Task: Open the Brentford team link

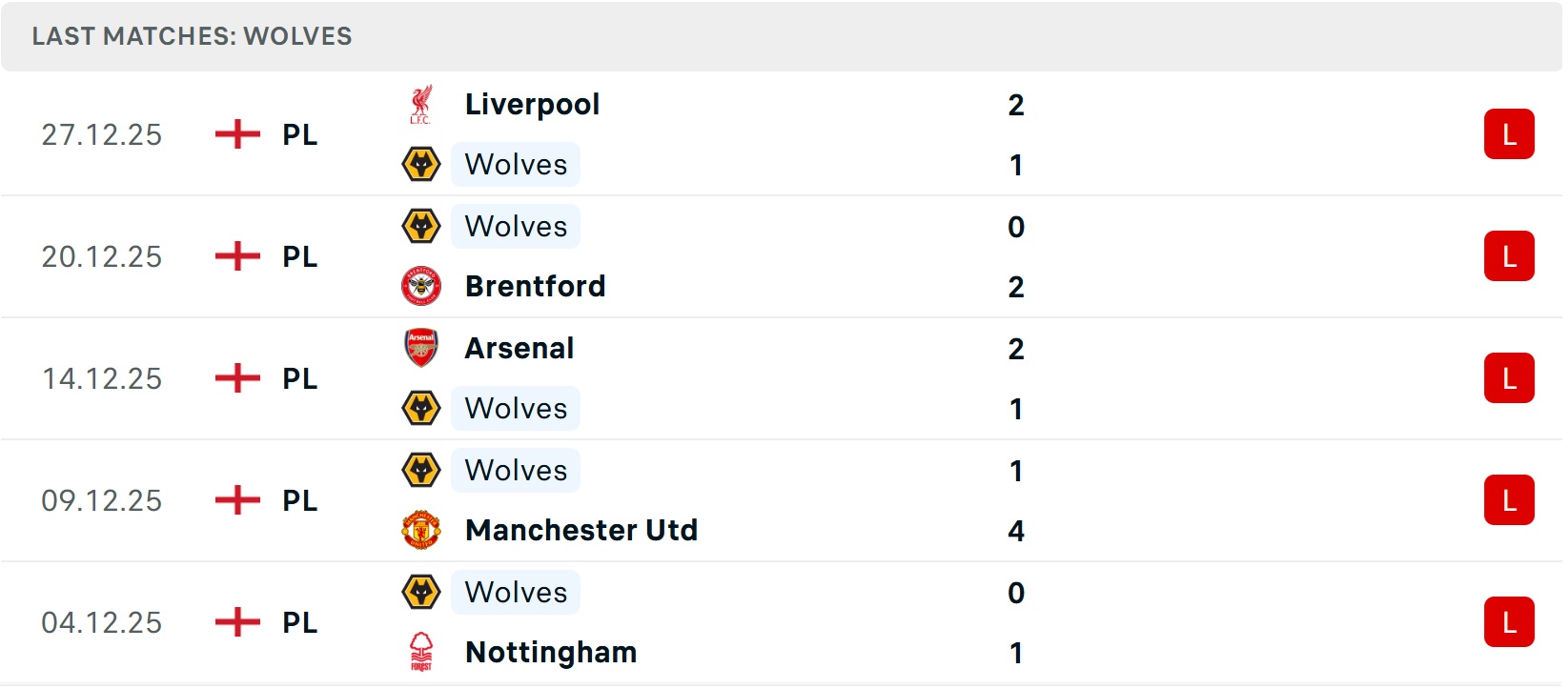Action: (535, 286)
